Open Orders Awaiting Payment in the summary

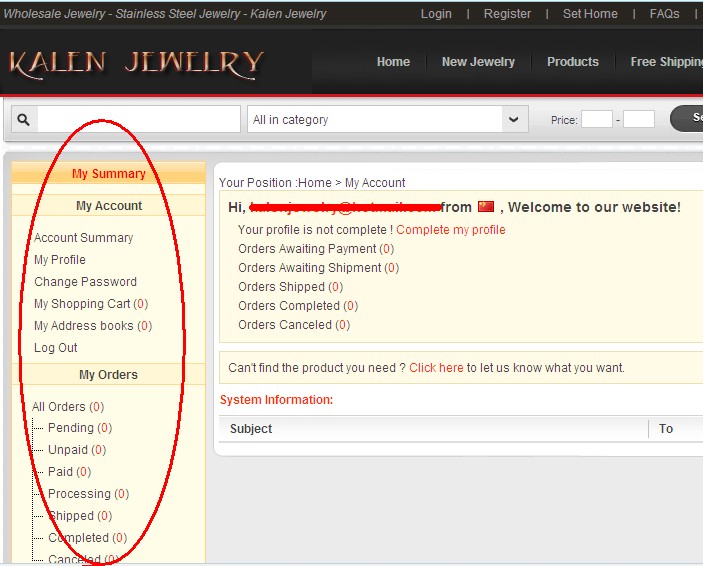[316, 249]
